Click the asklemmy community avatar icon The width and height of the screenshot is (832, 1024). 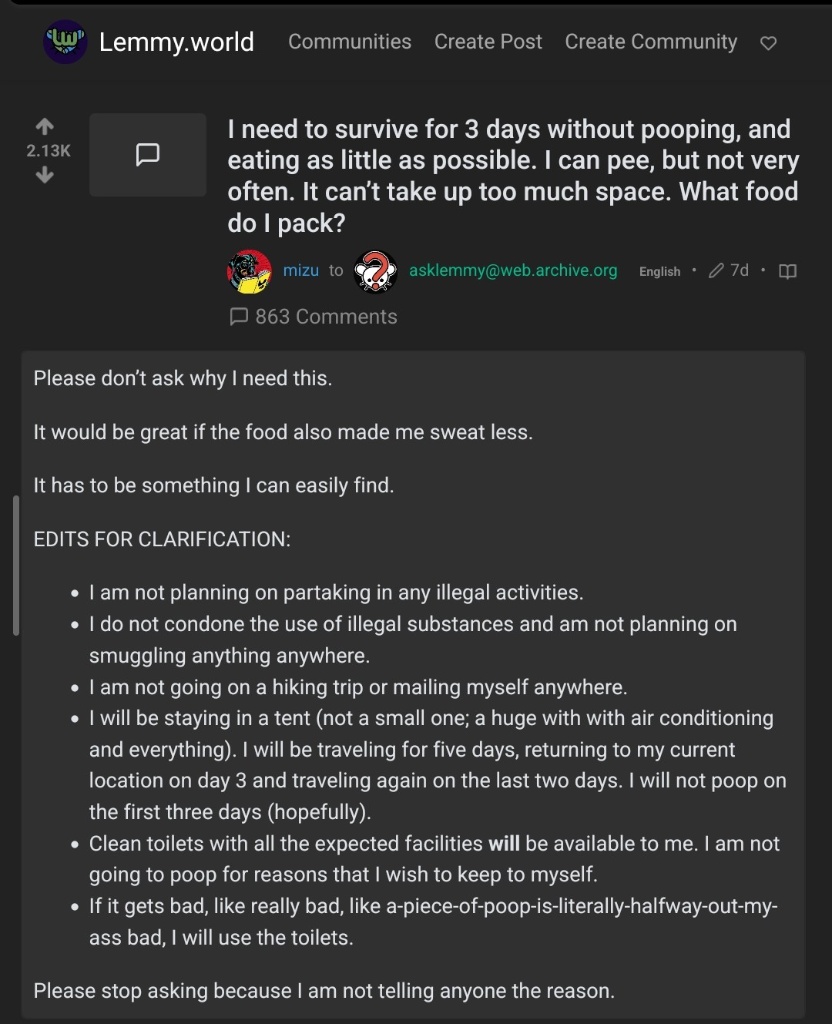[x=376, y=271]
